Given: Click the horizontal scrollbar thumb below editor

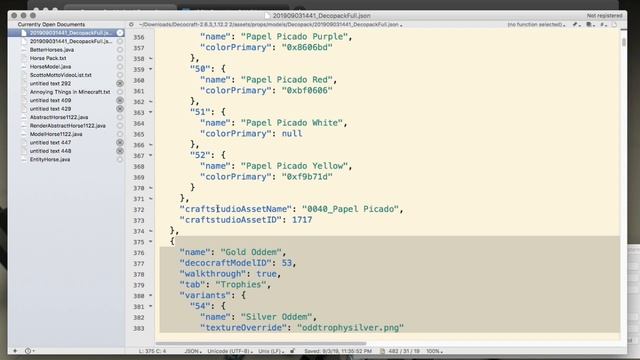Looking at the screenshot, I should click(261, 343).
